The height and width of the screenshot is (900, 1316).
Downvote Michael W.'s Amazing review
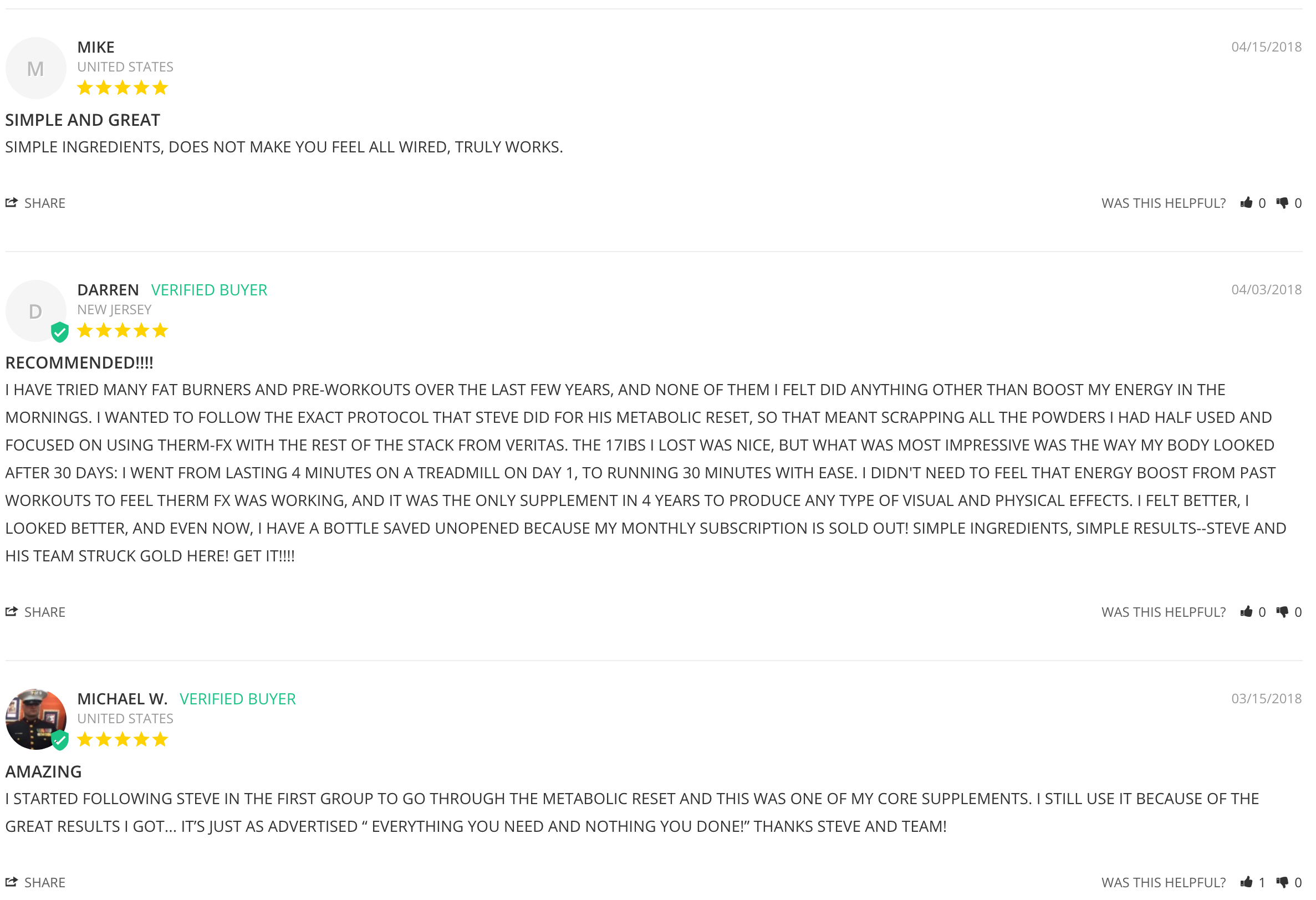coord(1283,883)
